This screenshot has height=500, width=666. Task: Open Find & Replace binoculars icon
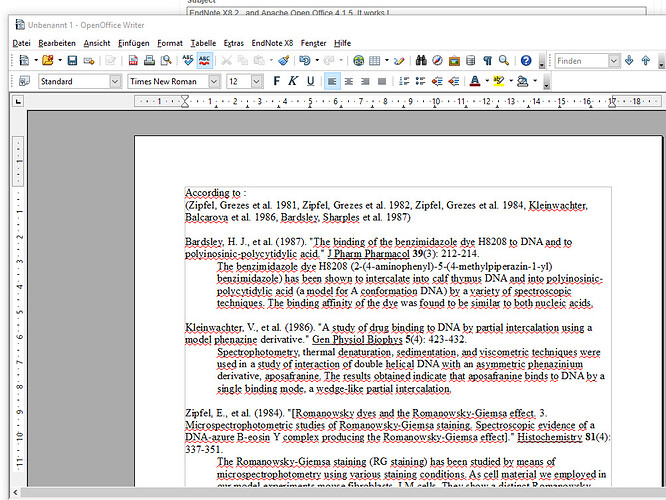(421, 60)
